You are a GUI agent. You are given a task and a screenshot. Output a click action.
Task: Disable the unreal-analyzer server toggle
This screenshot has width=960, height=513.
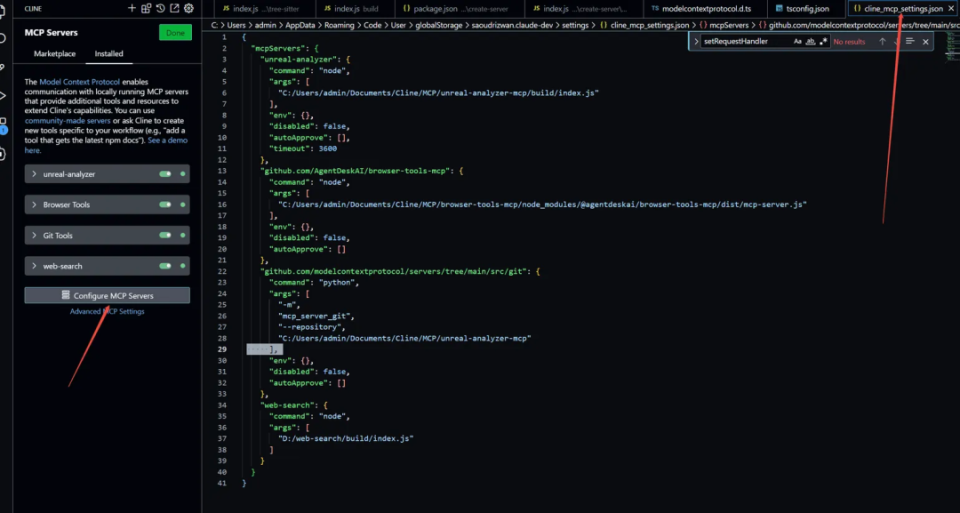[165, 174]
